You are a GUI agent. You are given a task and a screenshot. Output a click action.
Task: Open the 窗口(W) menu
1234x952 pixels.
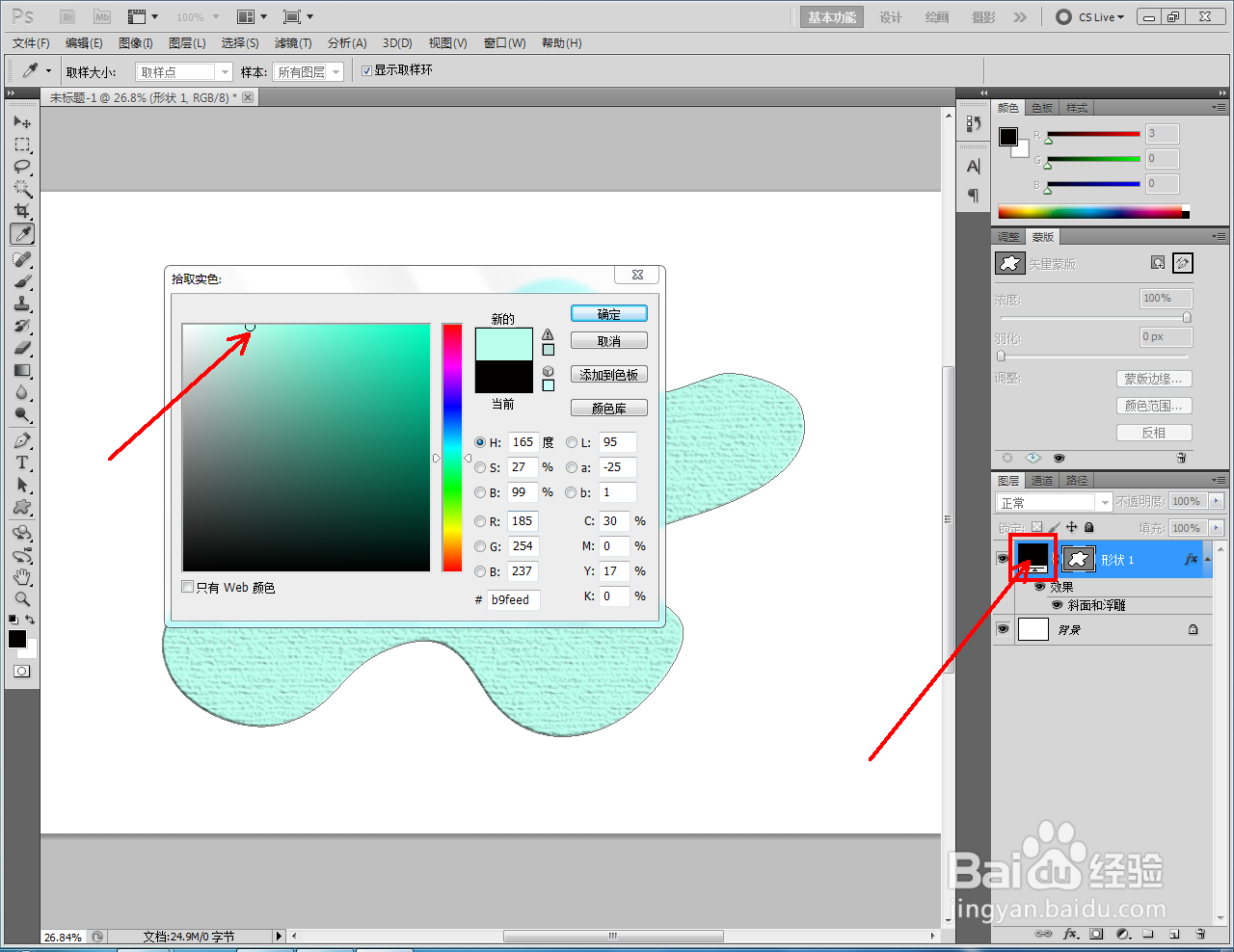pos(504,43)
